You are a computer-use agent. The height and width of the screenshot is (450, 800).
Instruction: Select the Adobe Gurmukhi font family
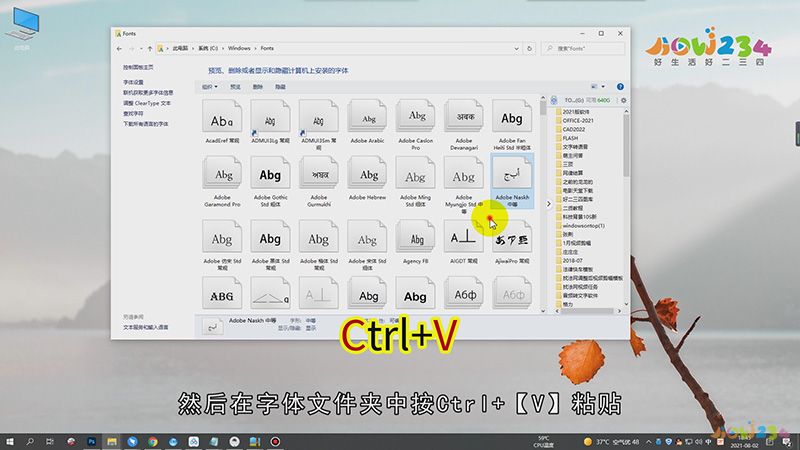(x=318, y=174)
